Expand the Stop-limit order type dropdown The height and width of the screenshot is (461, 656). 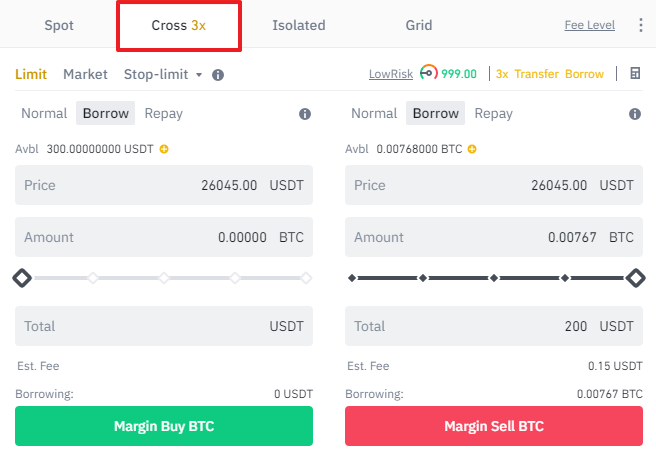point(163,74)
